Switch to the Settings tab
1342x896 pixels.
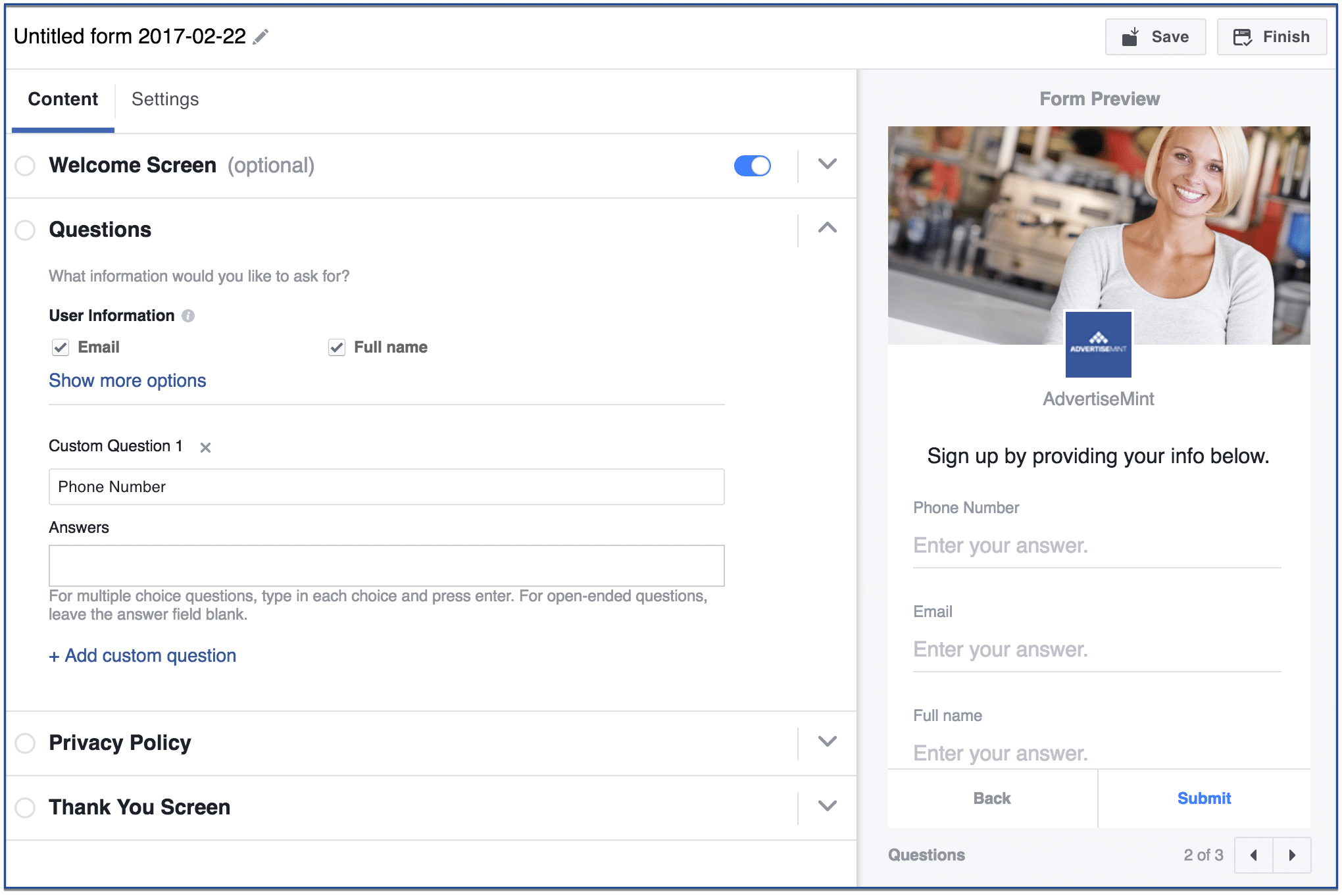165,98
